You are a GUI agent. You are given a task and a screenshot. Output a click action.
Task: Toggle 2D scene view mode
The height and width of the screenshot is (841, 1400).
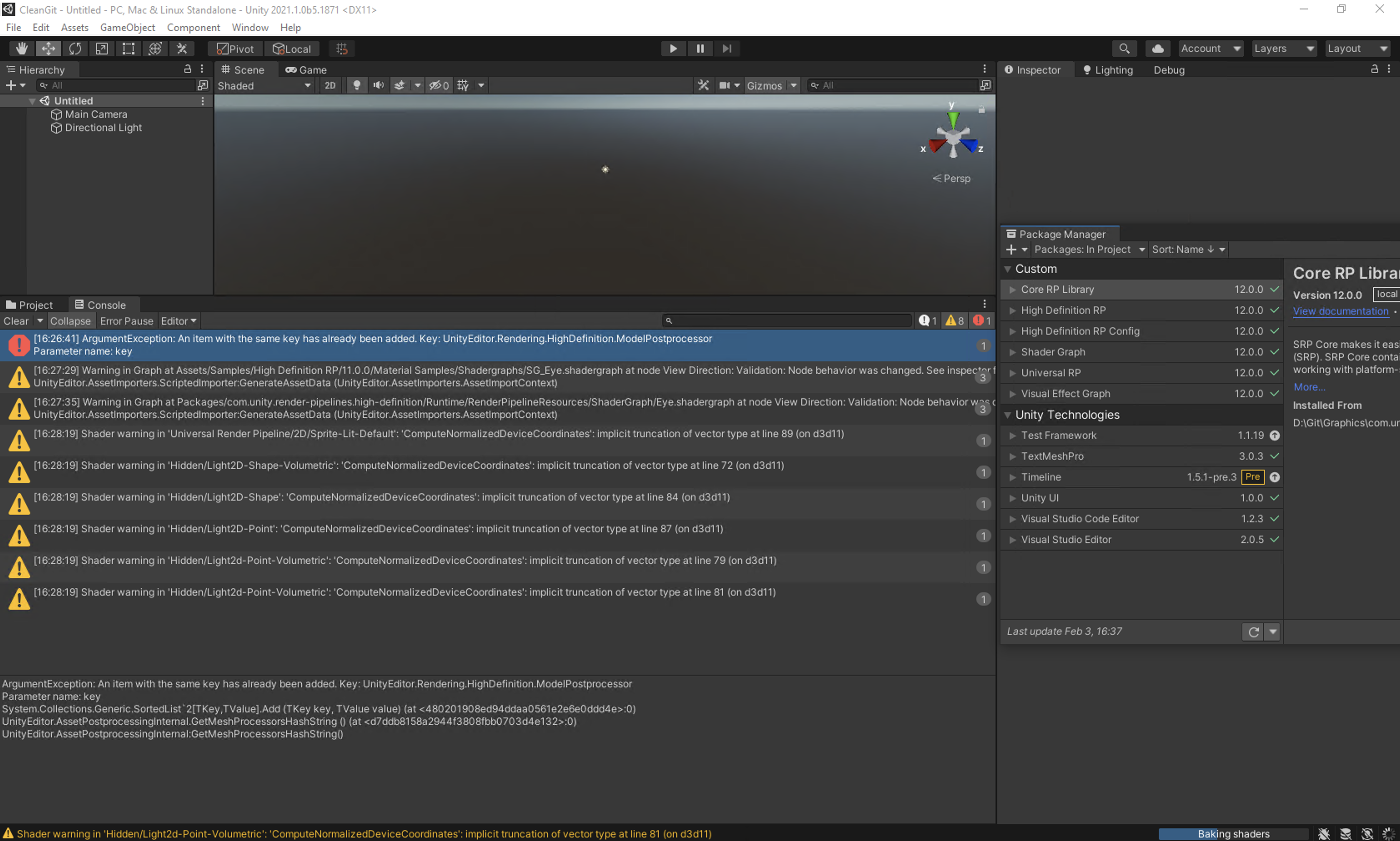(x=330, y=86)
